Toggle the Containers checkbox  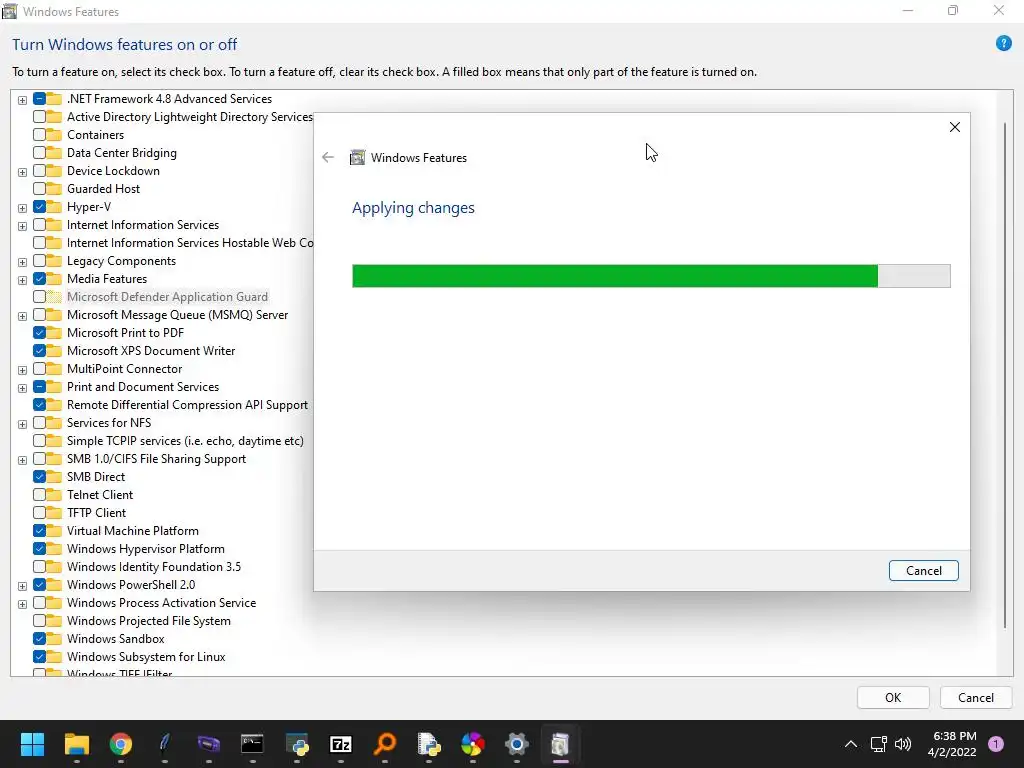[39, 135]
